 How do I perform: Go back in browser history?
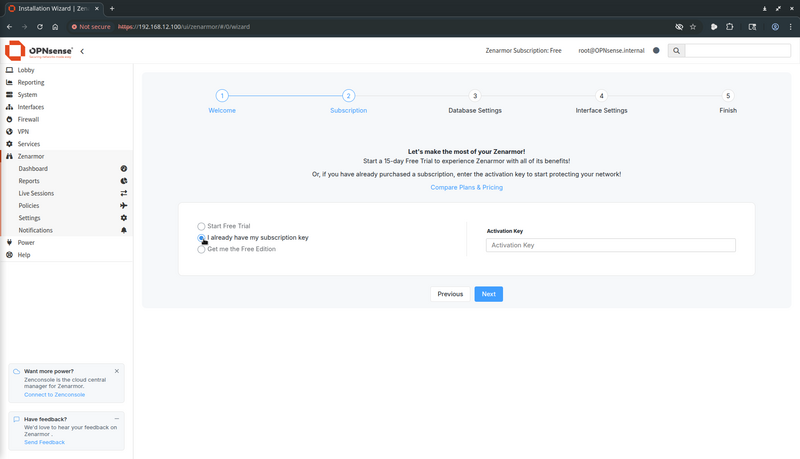click(x=9, y=27)
